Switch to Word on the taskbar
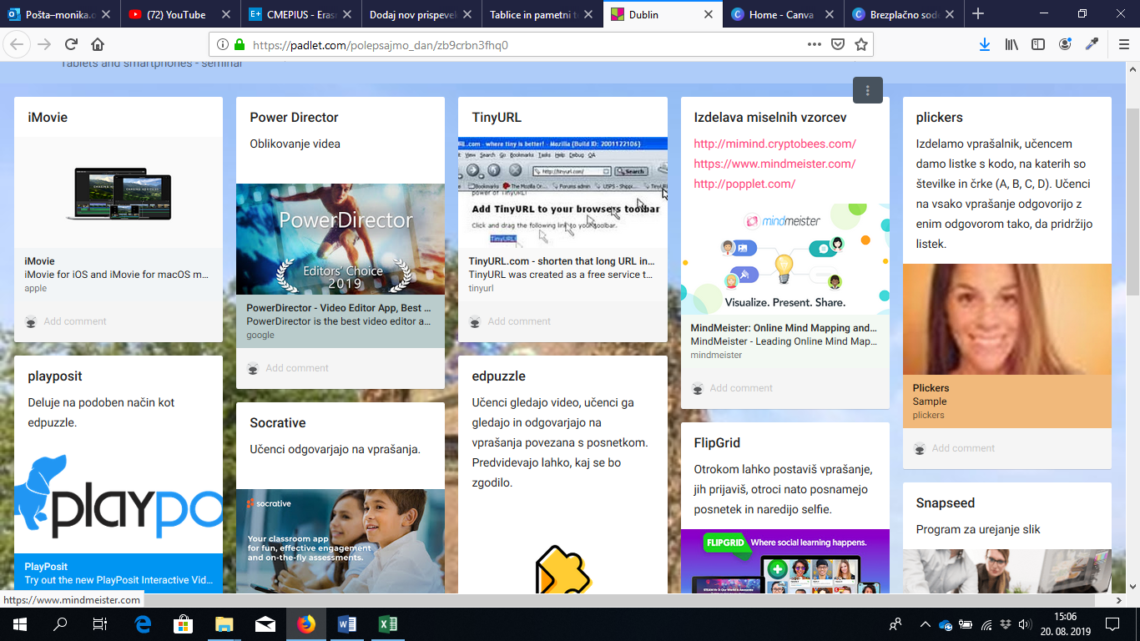This screenshot has width=1140, height=641. [347, 624]
